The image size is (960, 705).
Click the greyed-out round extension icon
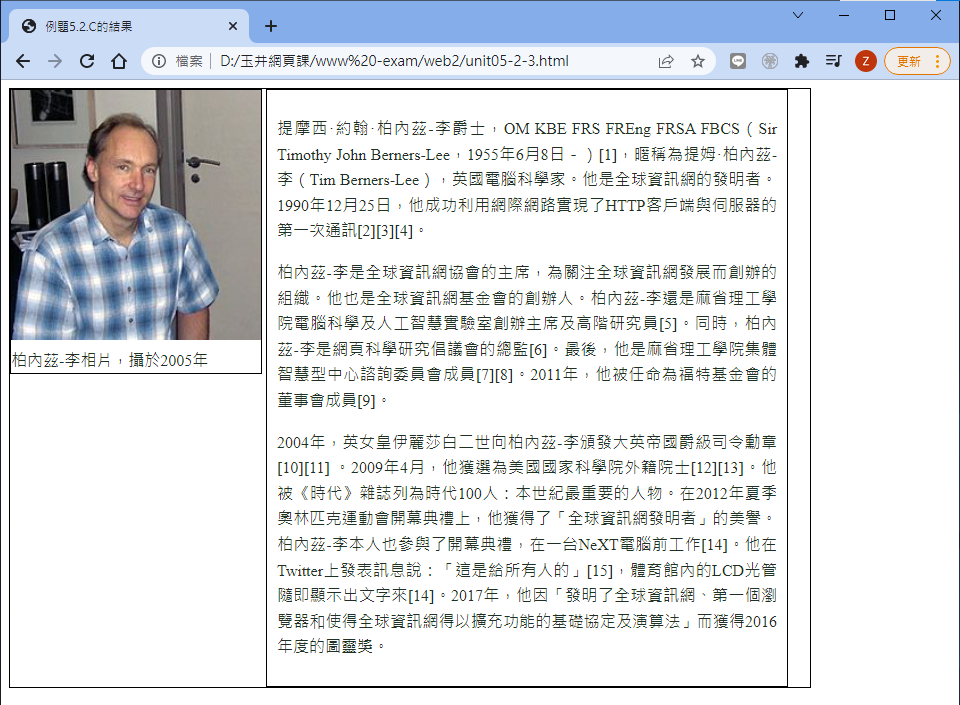click(769, 61)
